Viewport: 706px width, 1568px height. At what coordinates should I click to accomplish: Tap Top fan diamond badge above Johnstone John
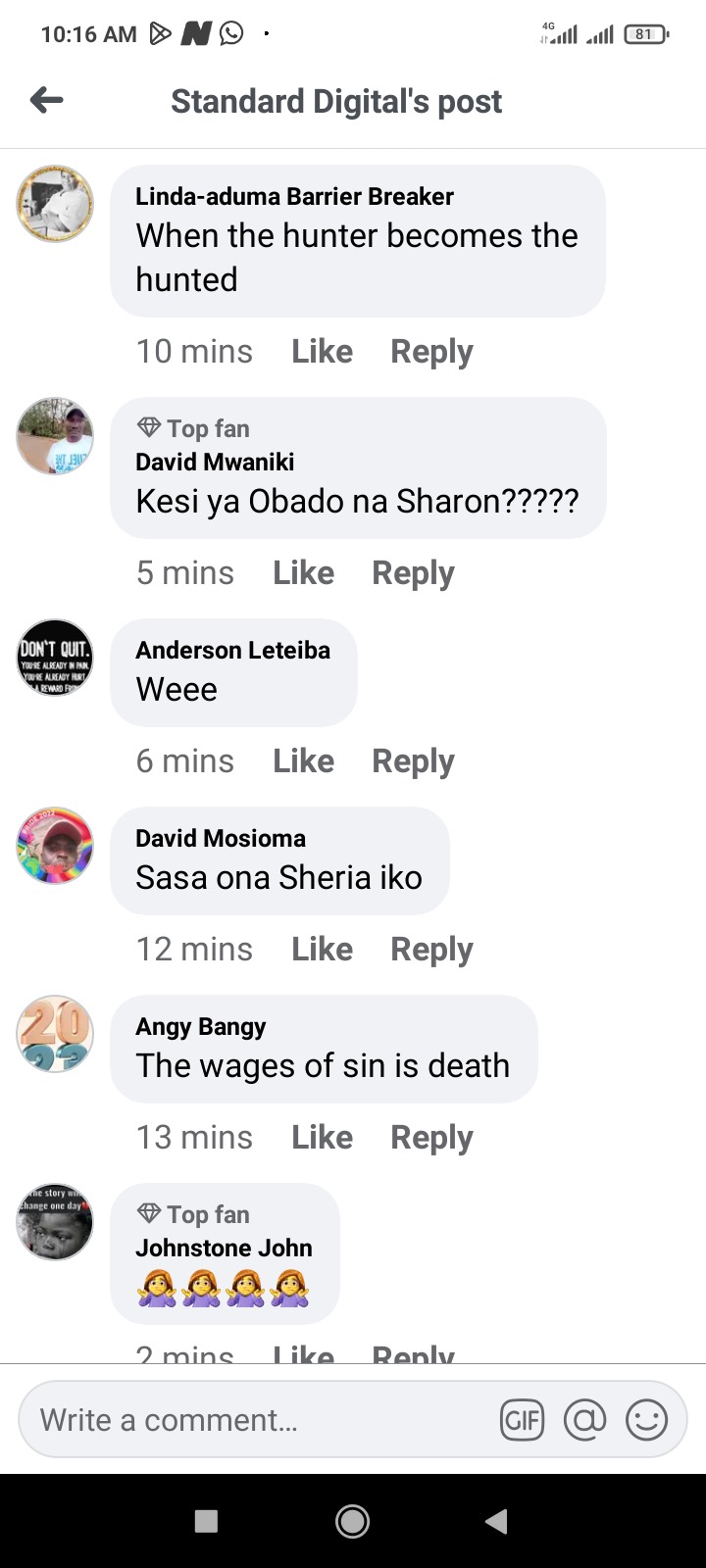click(149, 1214)
